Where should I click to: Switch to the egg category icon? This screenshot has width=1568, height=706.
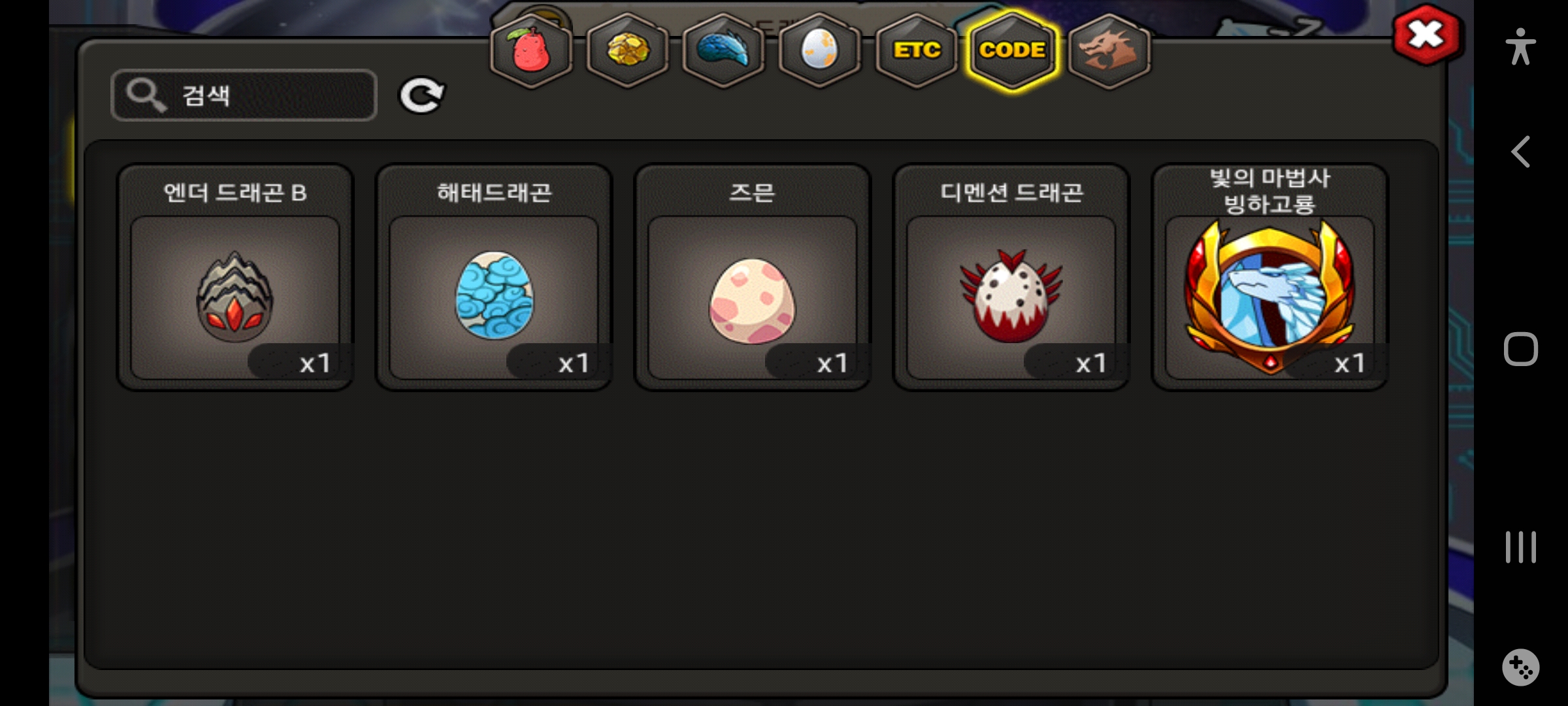pyautogui.click(x=819, y=51)
